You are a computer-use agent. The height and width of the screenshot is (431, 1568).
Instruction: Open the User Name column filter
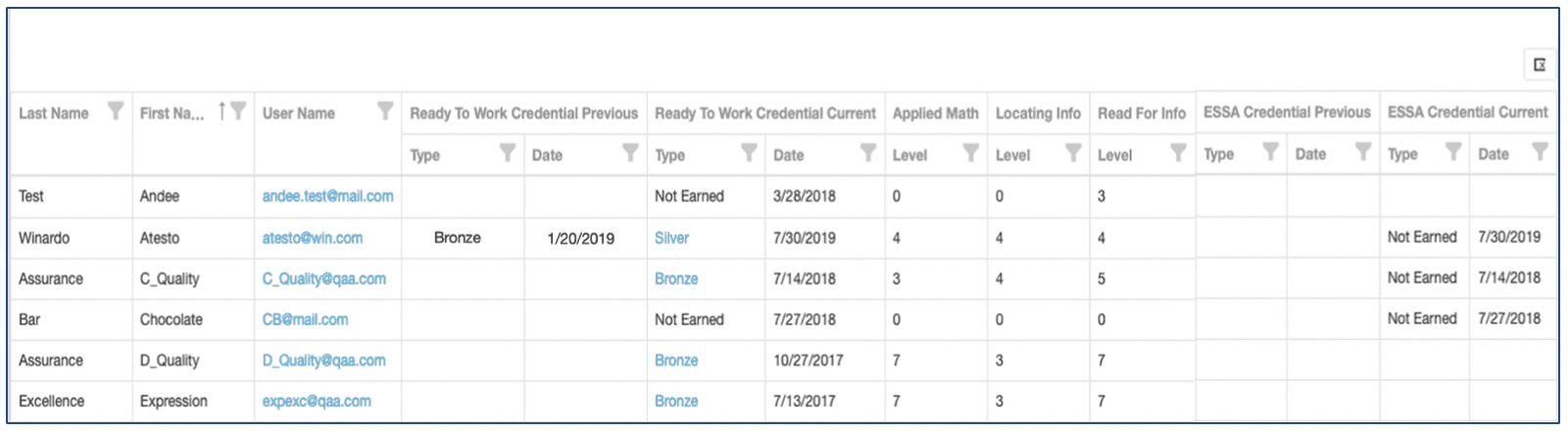385,111
